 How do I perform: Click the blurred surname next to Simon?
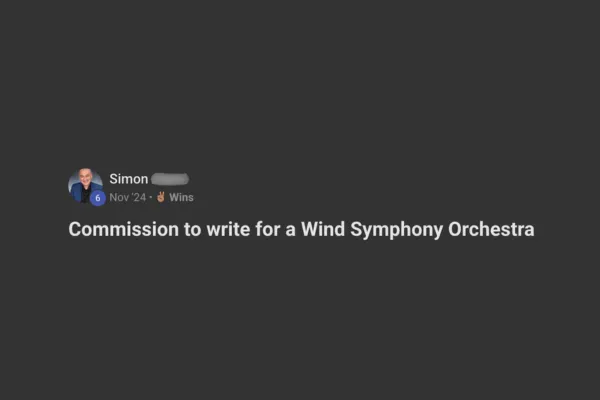(170, 179)
